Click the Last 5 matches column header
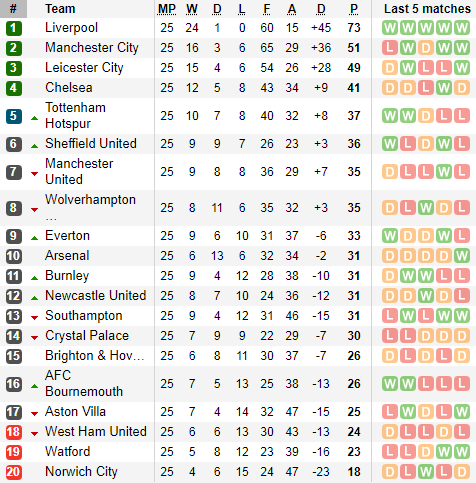476x483 pixels. (427, 9)
